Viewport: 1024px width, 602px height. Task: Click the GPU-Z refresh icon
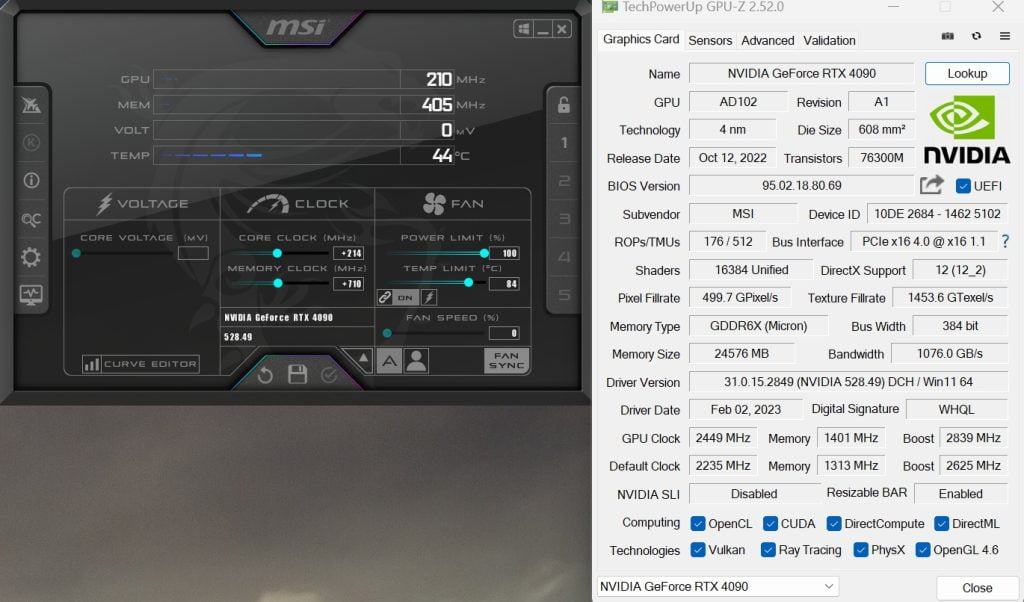976,36
